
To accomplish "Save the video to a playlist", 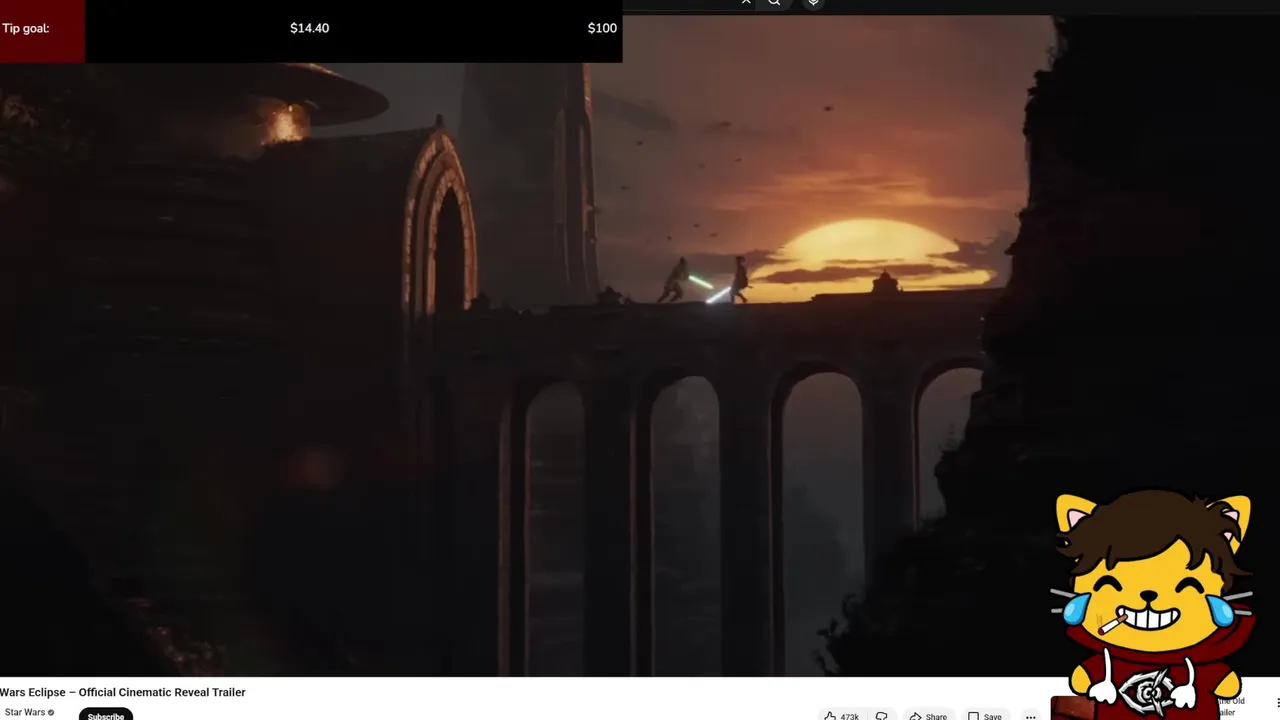I will tap(984, 716).
